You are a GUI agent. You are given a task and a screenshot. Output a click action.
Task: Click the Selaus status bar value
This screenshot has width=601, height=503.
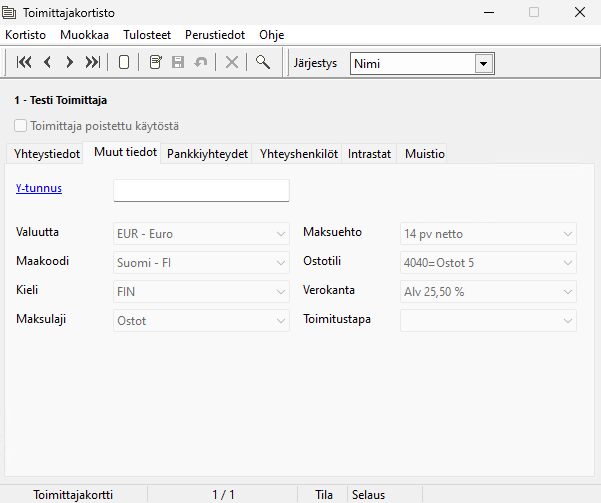368,495
